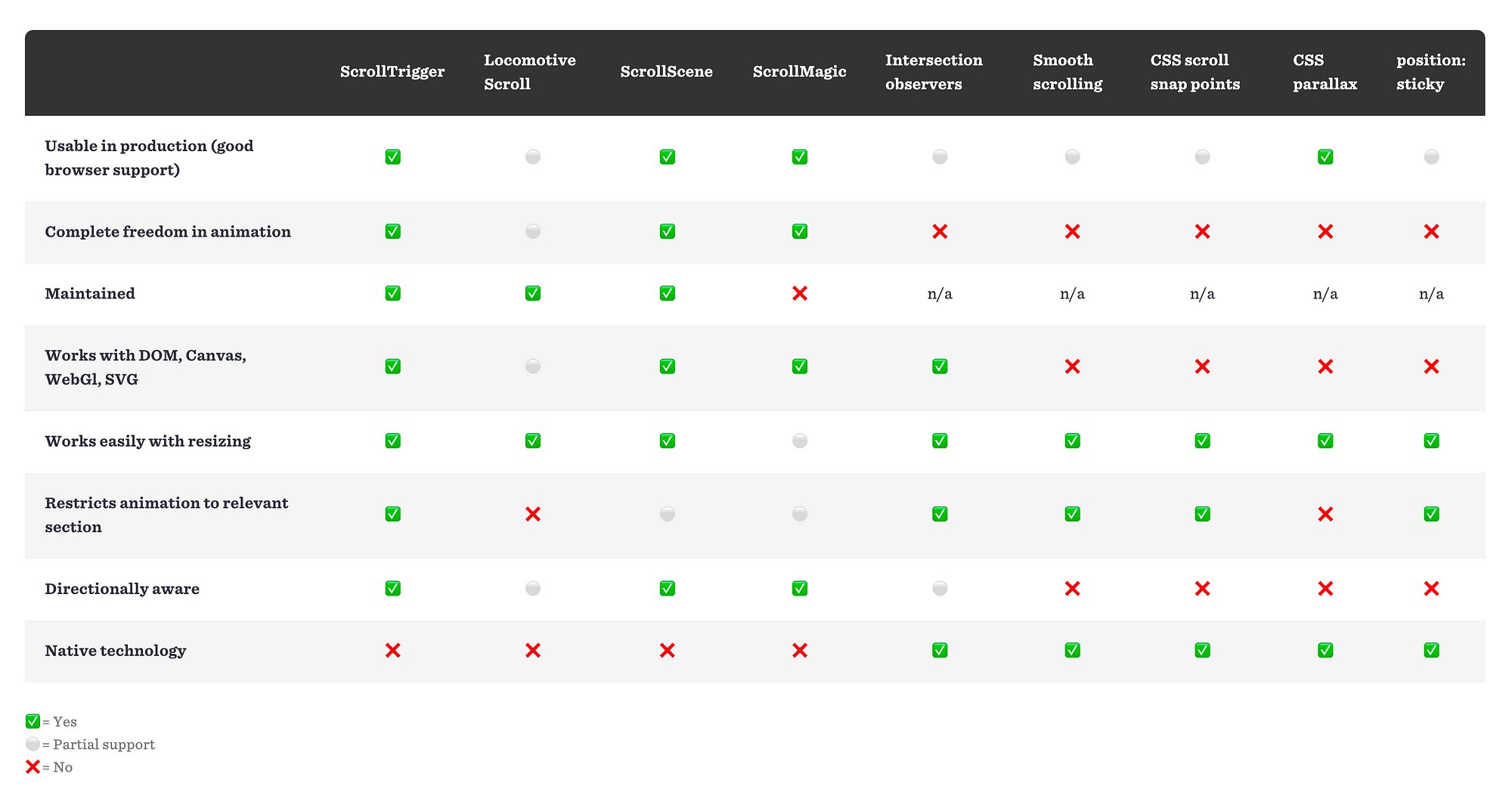Click ScrollTrigger's checkmark in Usable in production row
Viewport: 1512px width, 811px height.
pos(392,157)
